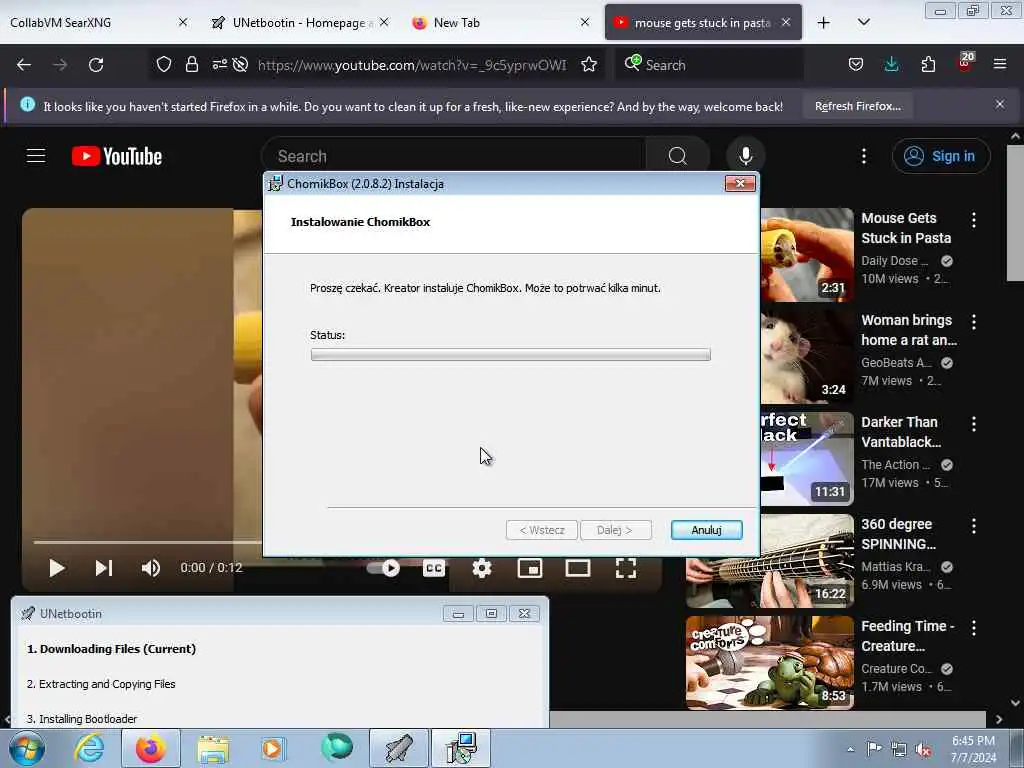
Task: Switch to theater mode
Action: click(577, 568)
